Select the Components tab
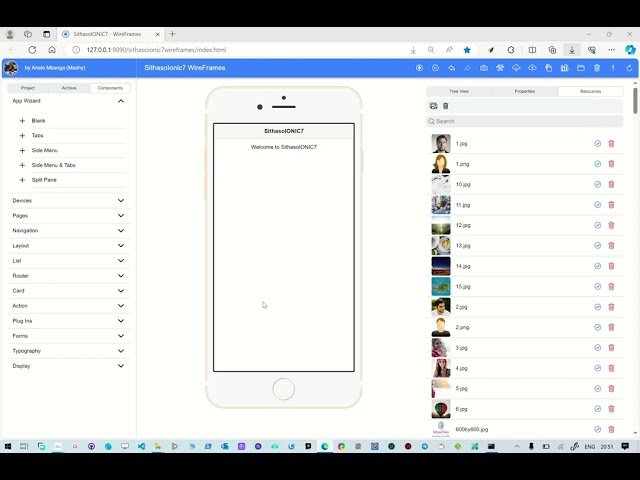Screen dimensions: 640x480 tap(110, 88)
